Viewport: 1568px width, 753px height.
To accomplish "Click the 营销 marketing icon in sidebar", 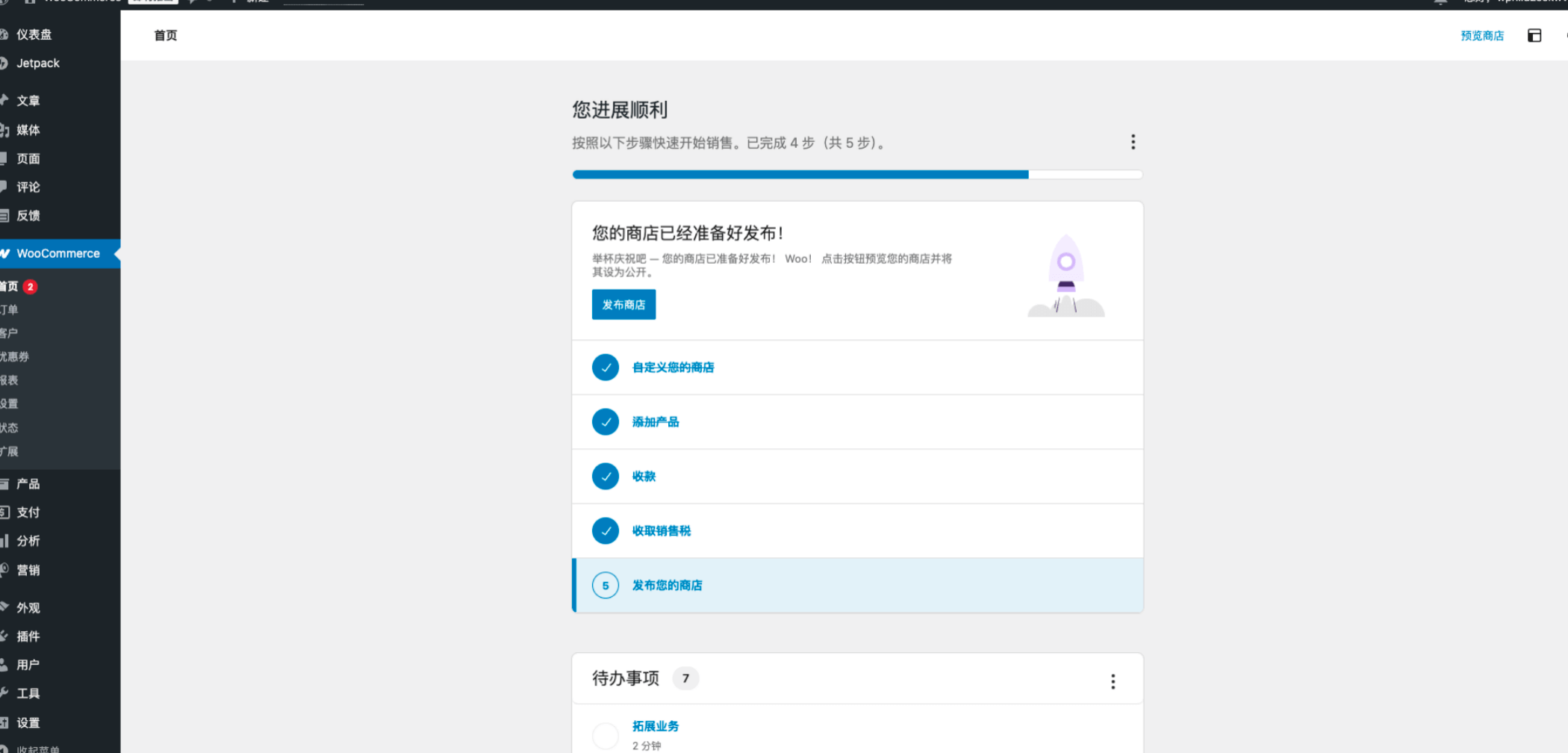I will click(x=4, y=570).
